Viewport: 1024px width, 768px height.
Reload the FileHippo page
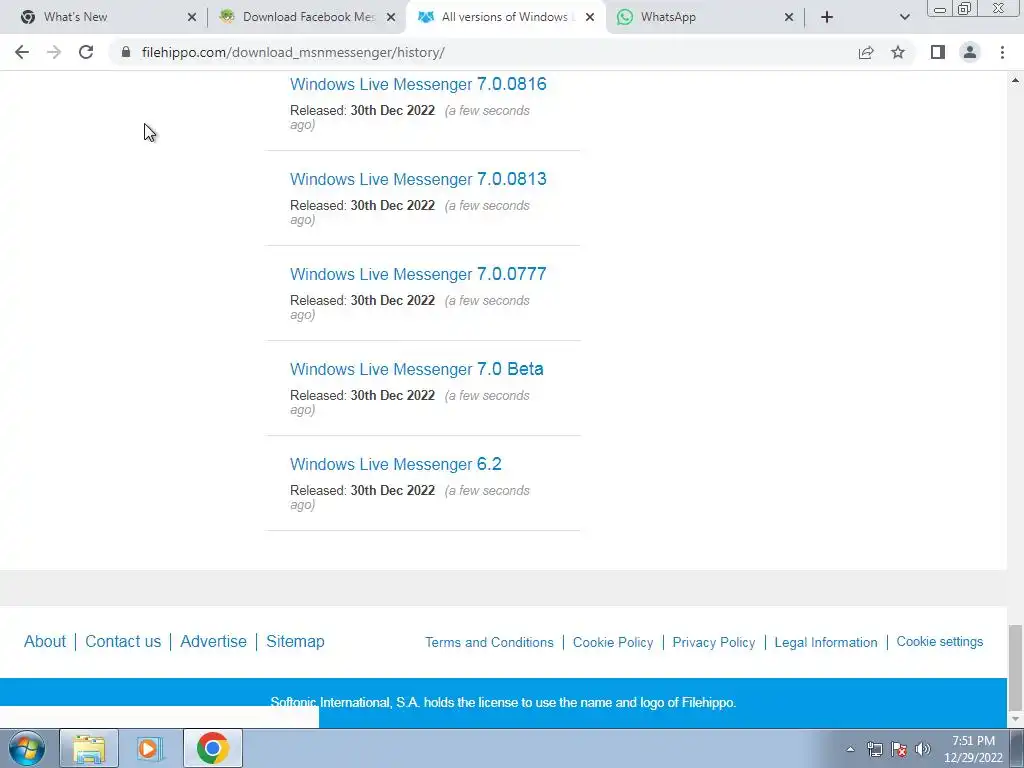click(x=86, y=52)
